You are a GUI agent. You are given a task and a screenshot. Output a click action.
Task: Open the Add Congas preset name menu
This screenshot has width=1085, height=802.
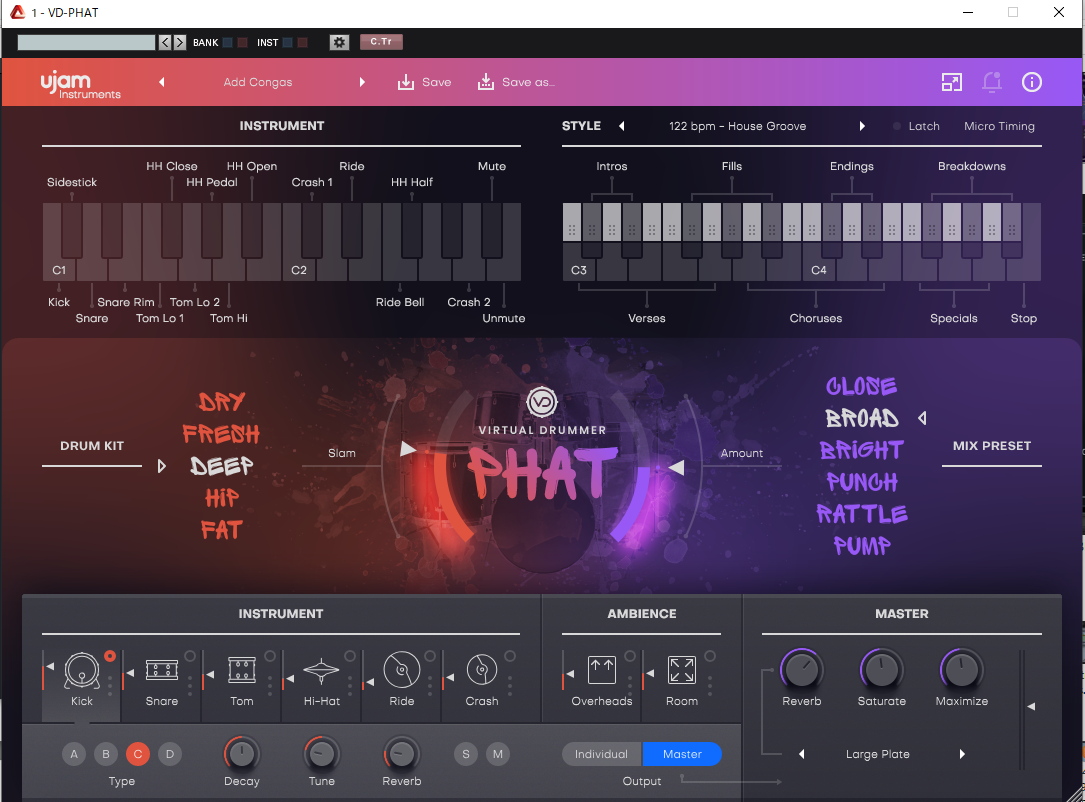pos(258,82)
